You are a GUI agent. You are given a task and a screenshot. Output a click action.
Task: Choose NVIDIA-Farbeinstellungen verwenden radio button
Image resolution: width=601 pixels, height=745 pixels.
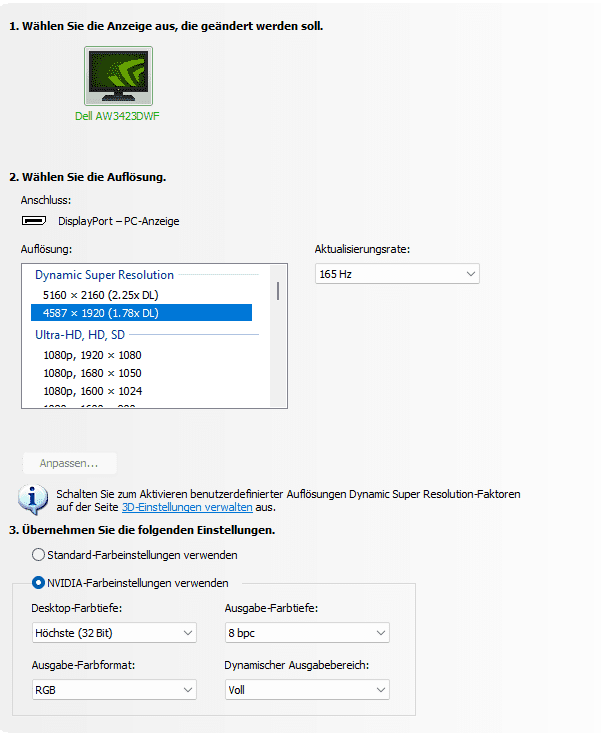(38, 583)
